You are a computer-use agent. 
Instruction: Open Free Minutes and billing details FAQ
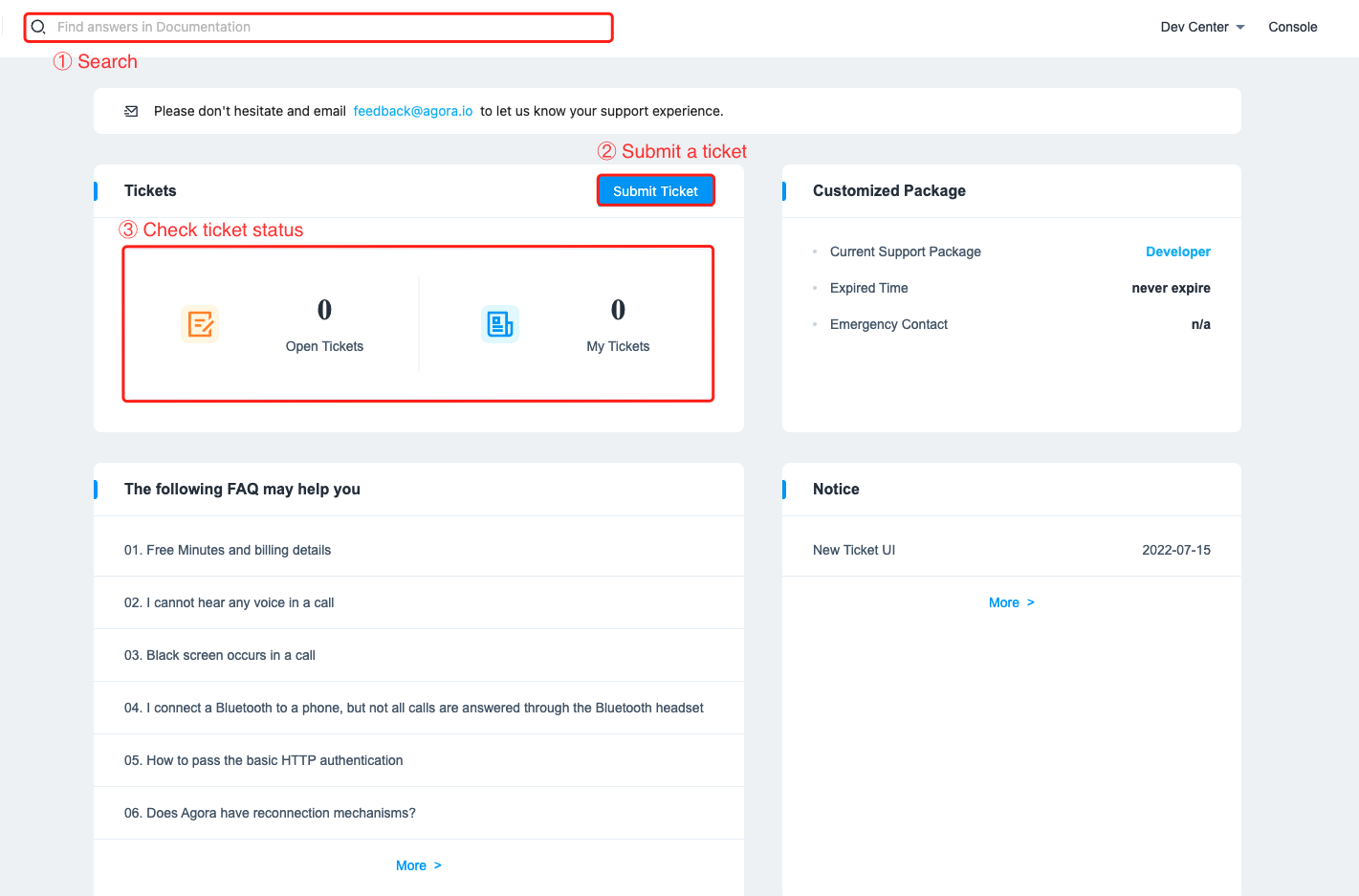(x=228, y=550)
